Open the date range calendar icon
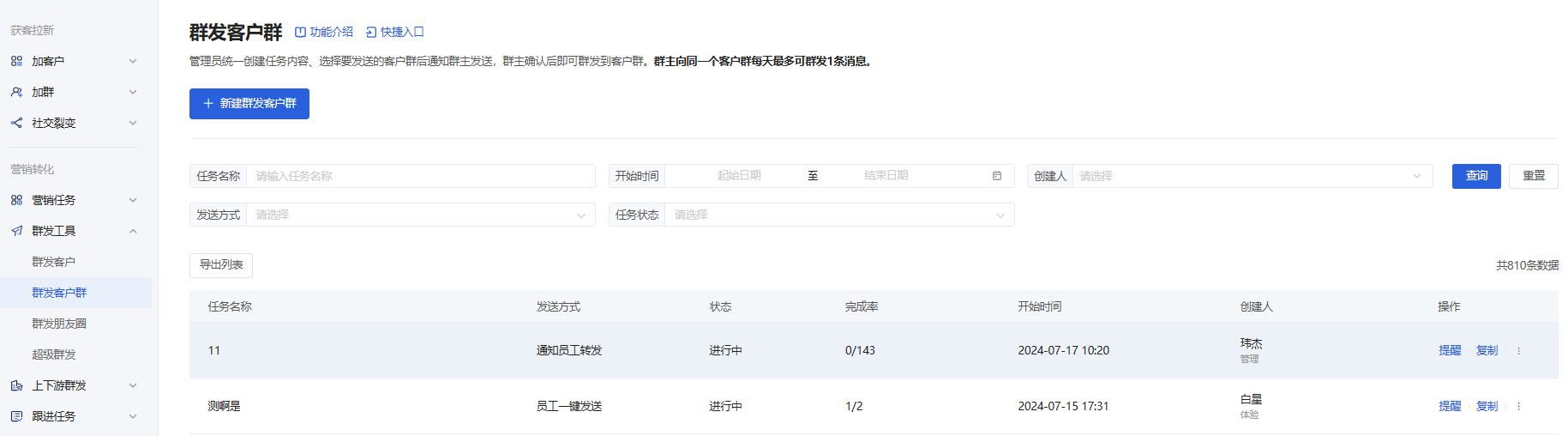 (997, 176)
